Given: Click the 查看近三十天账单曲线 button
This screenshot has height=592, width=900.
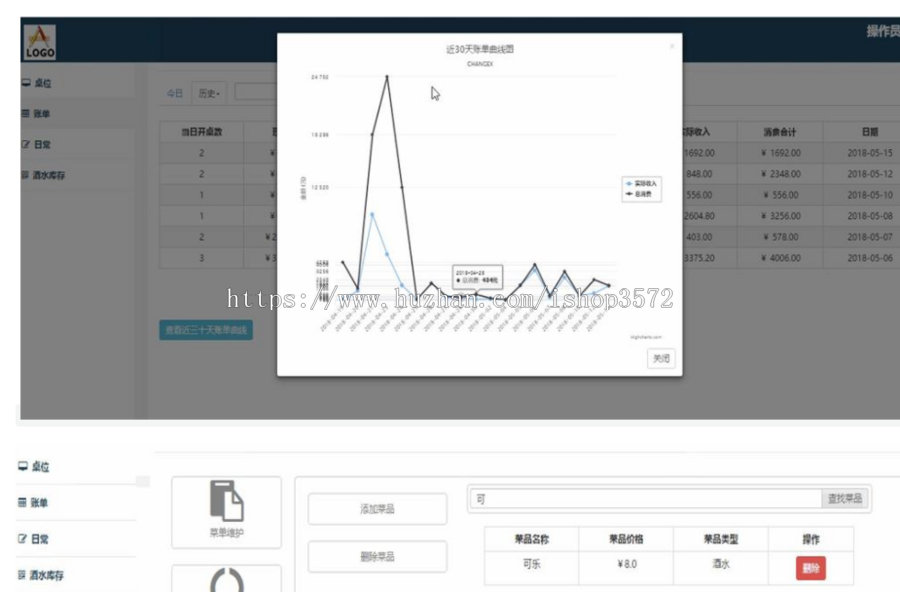Looking at the screenshot, I should pyautogui.click(x=206, y=330).
